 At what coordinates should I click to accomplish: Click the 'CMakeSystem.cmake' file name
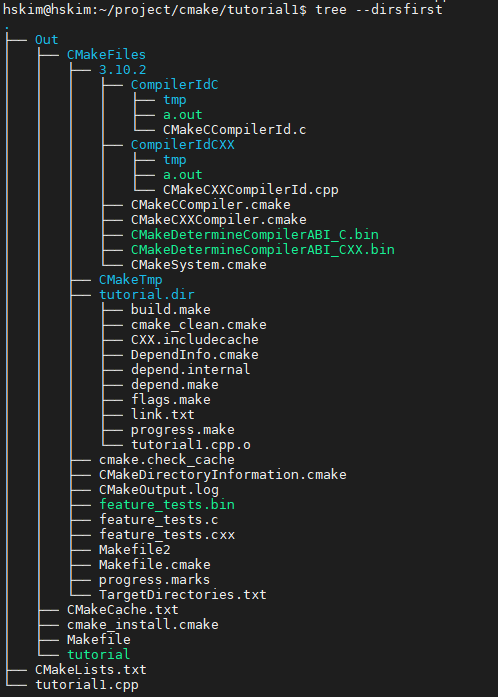point(199,264)
